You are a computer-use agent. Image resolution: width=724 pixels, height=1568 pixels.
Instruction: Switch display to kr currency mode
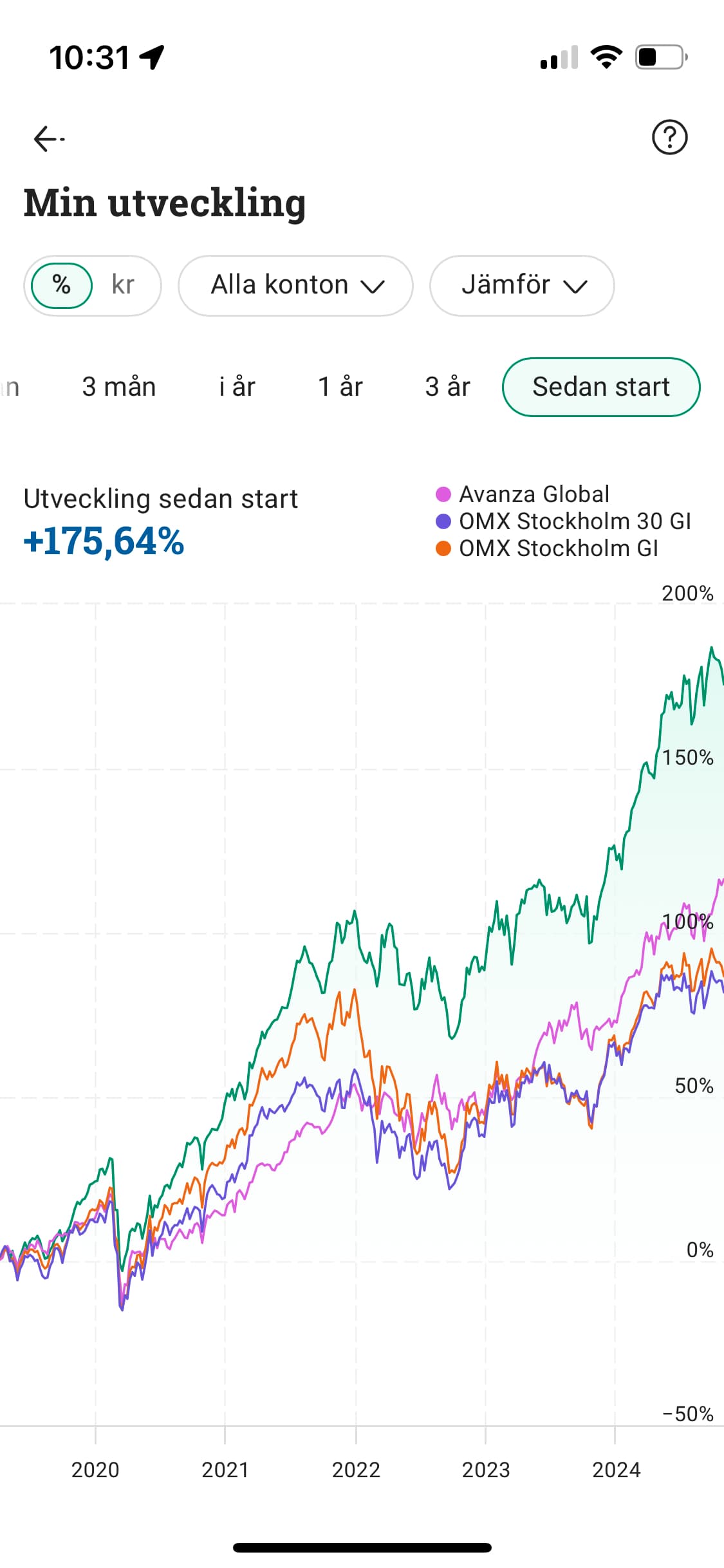123,285
